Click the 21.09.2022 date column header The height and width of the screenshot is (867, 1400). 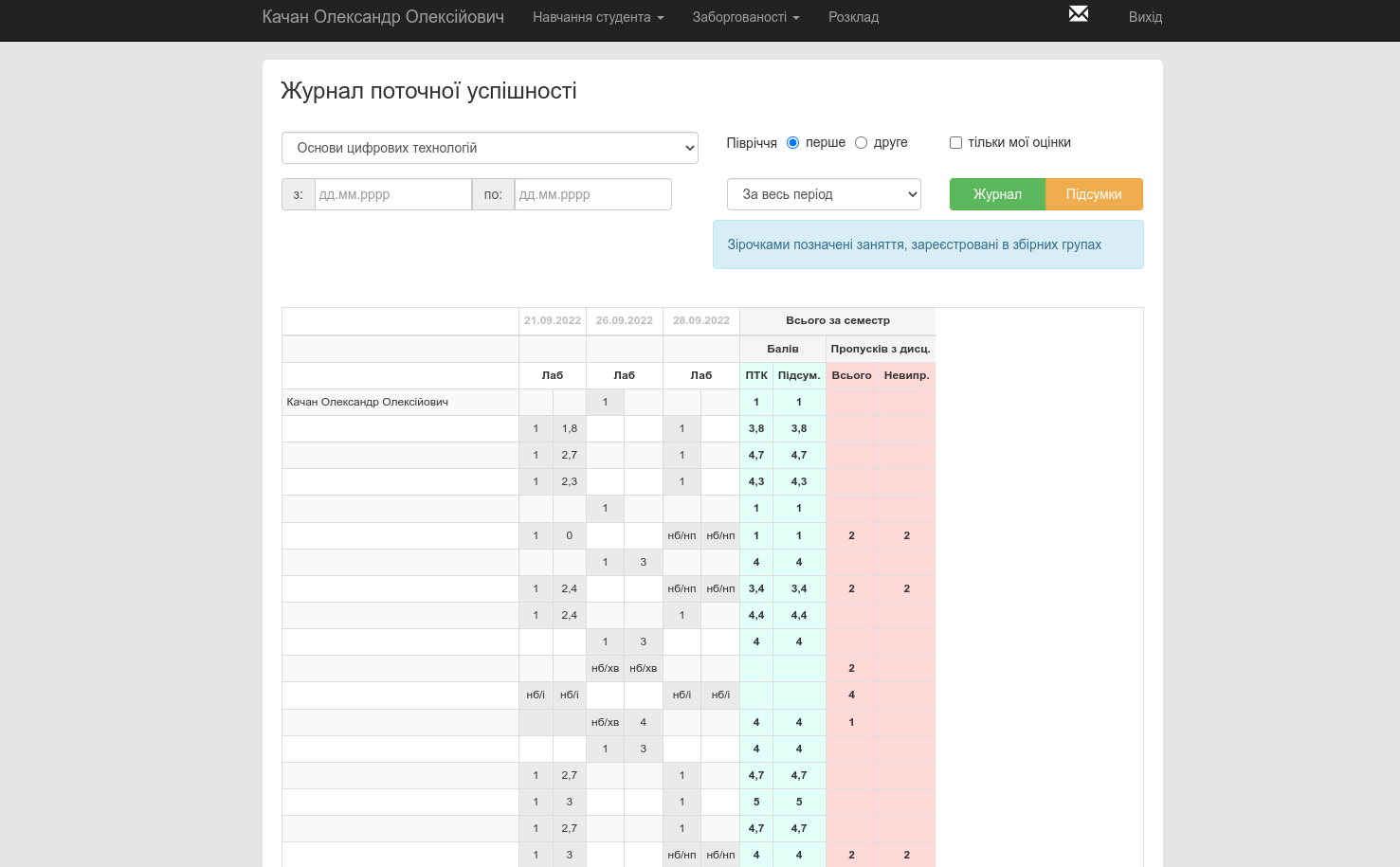pyautogui.click(x=553, y=320)
